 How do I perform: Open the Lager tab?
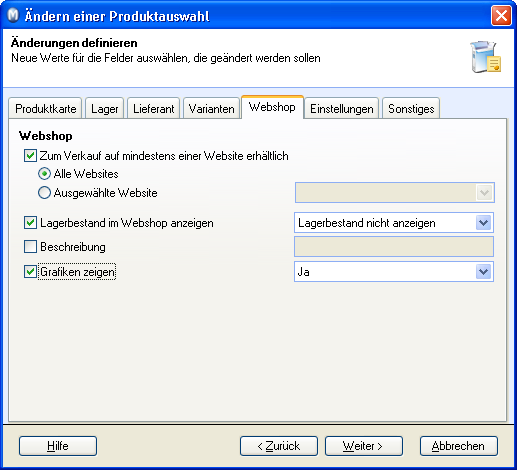105,108
